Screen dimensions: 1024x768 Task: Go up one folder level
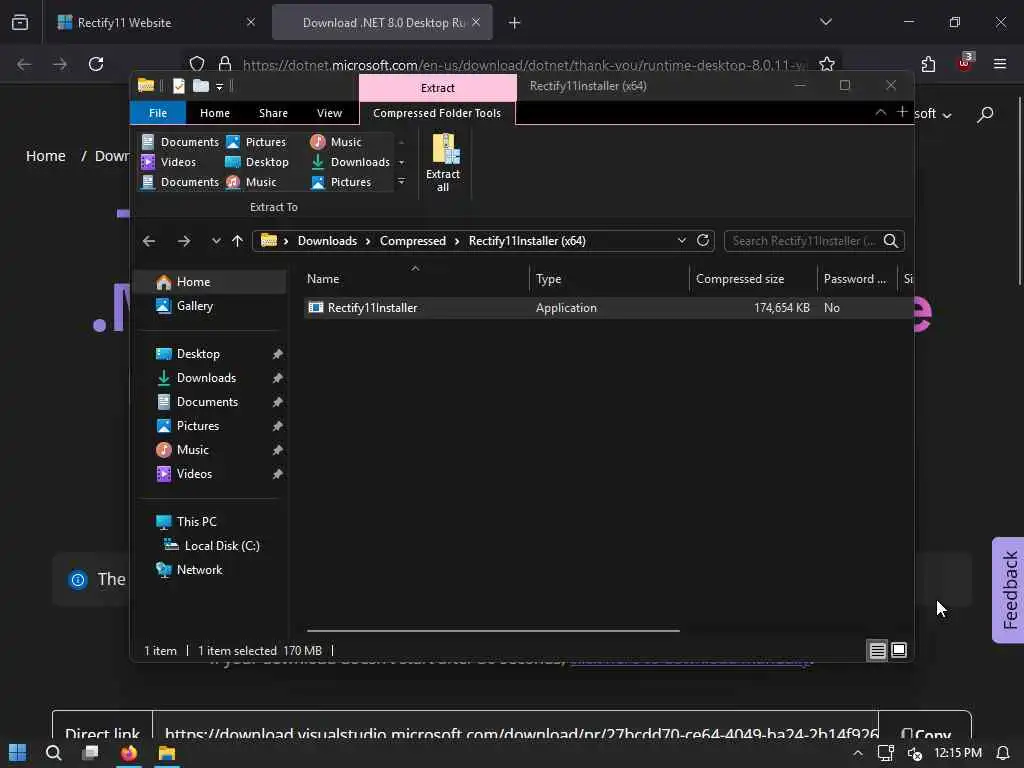pyautogui.click(x=237, y=241)
